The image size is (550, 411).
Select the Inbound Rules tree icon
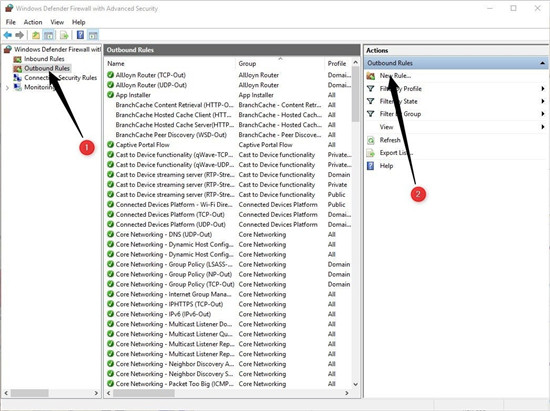[x=17, y=59]
